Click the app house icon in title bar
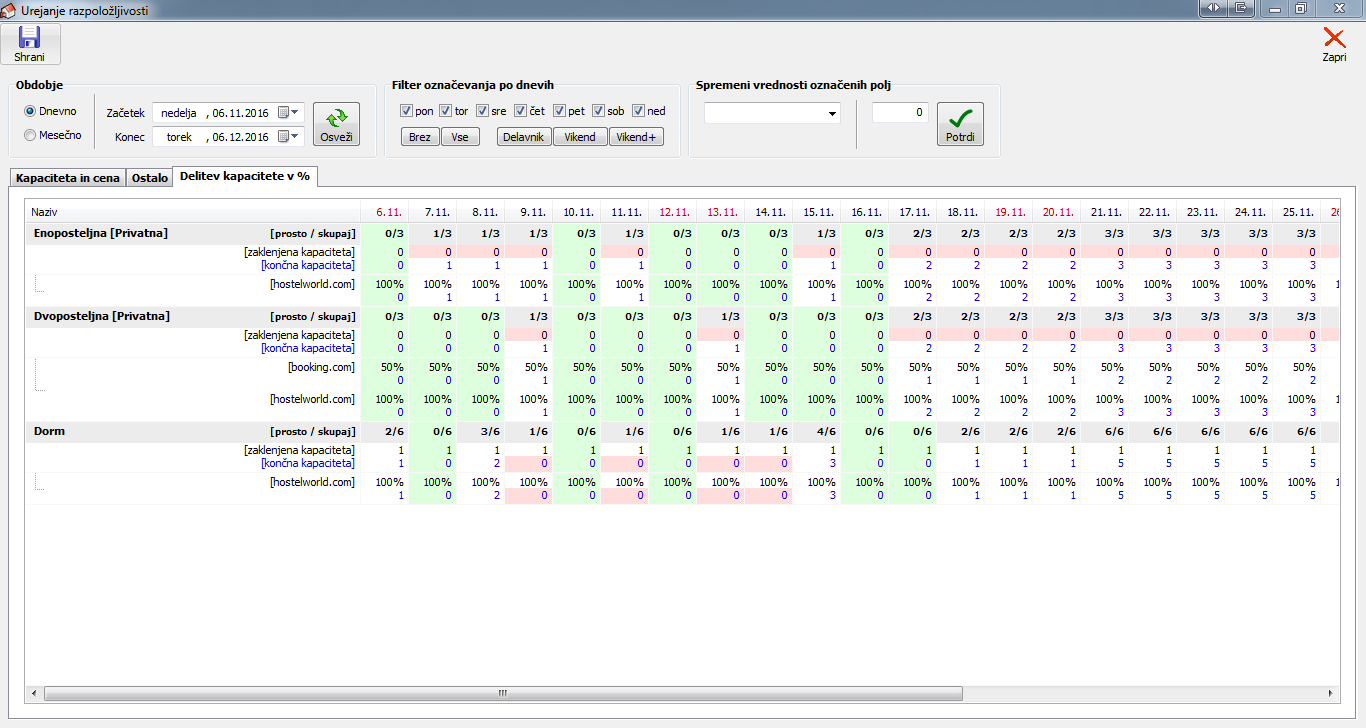 [10, 9]
